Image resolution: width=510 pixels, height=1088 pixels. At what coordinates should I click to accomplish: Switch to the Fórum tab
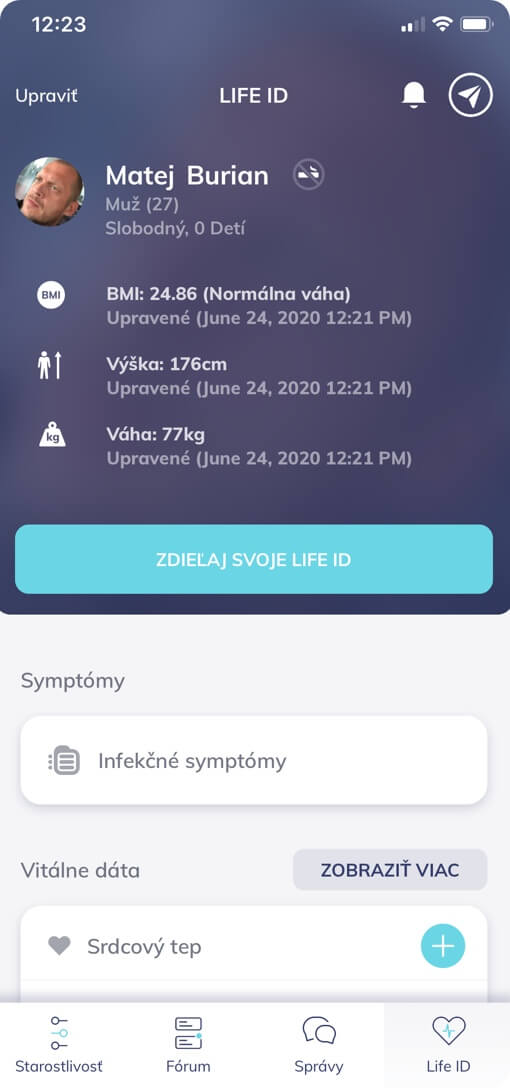click(188, 1045)
